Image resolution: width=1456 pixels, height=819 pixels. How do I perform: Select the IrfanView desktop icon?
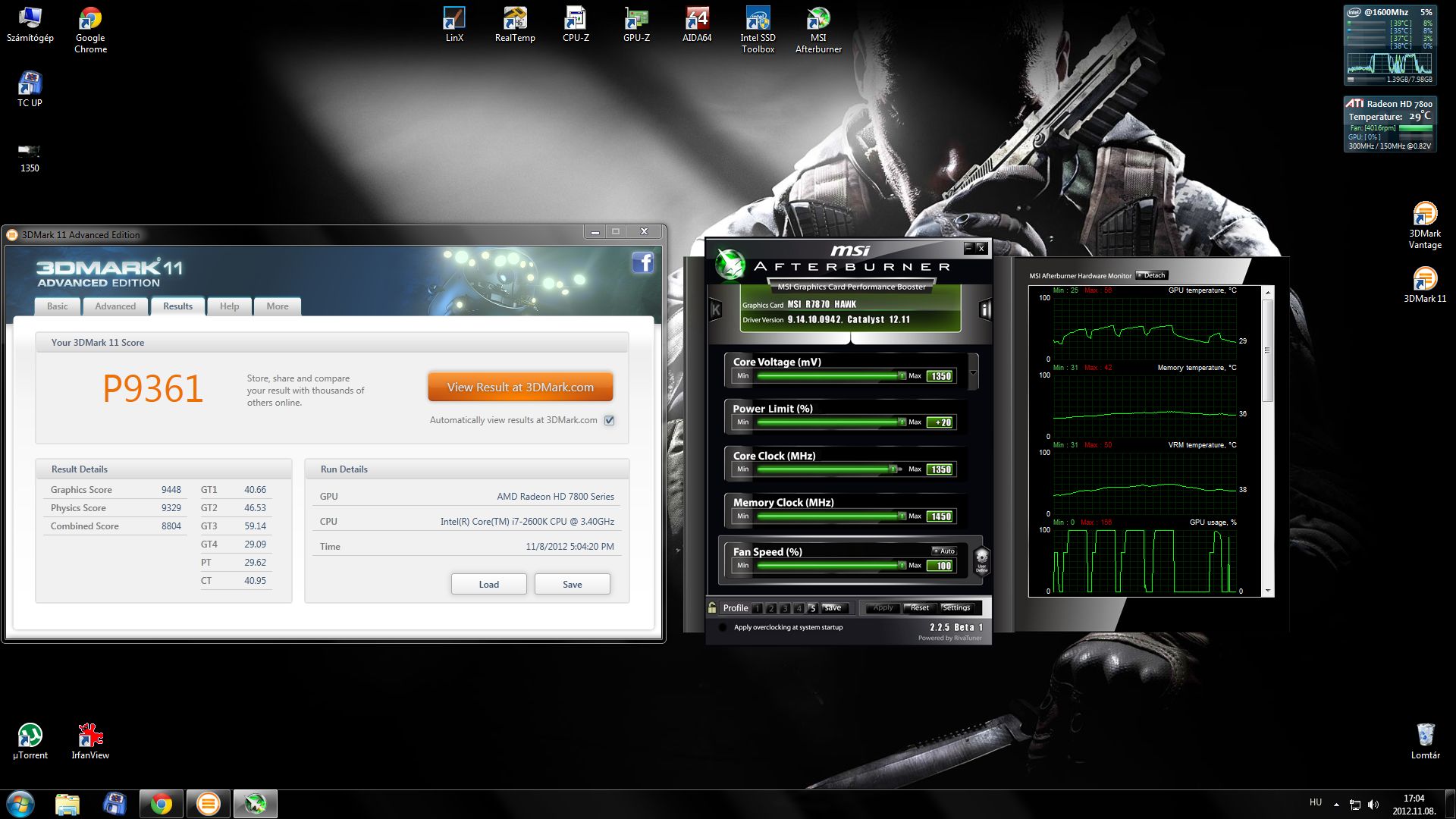[x=90, y=742]
